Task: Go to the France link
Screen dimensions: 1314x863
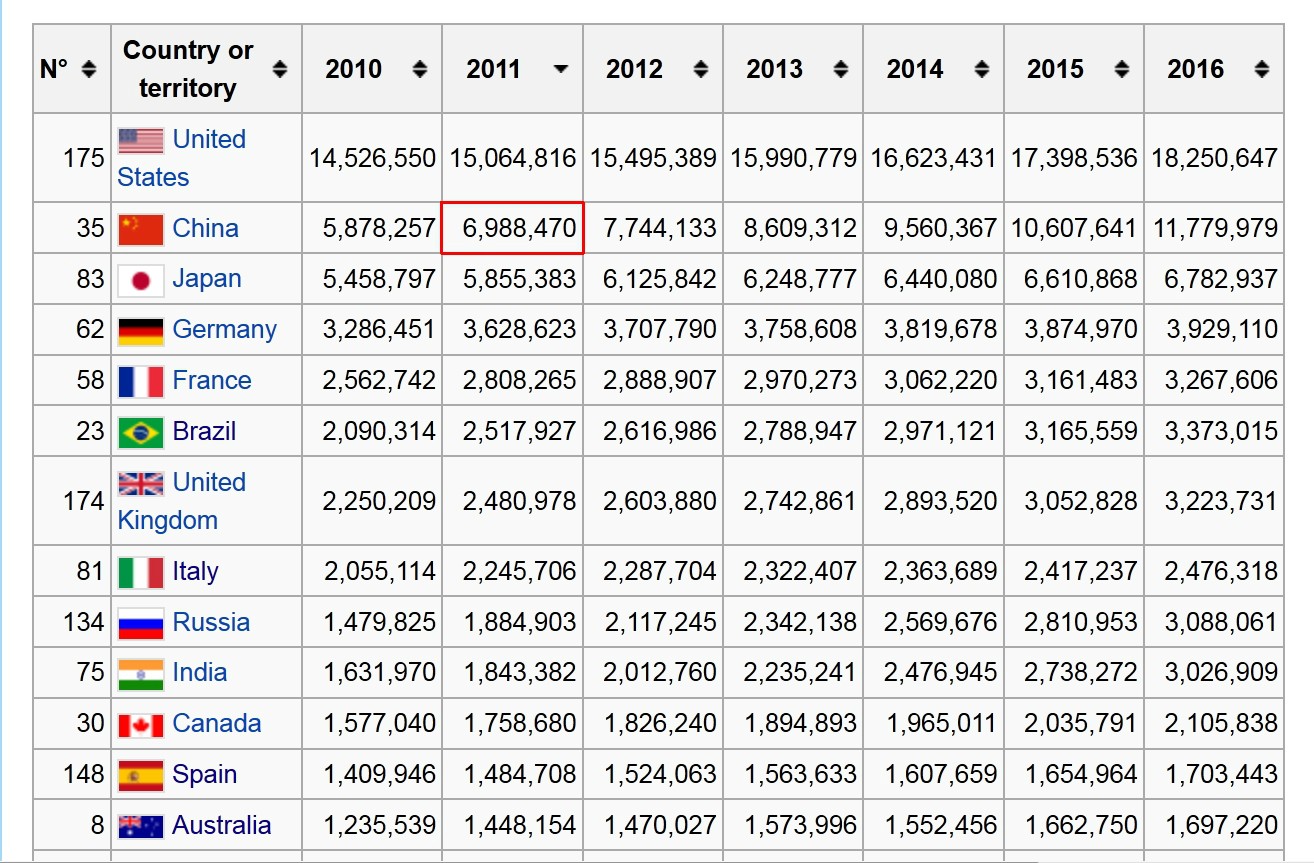Action: (212, 381)
